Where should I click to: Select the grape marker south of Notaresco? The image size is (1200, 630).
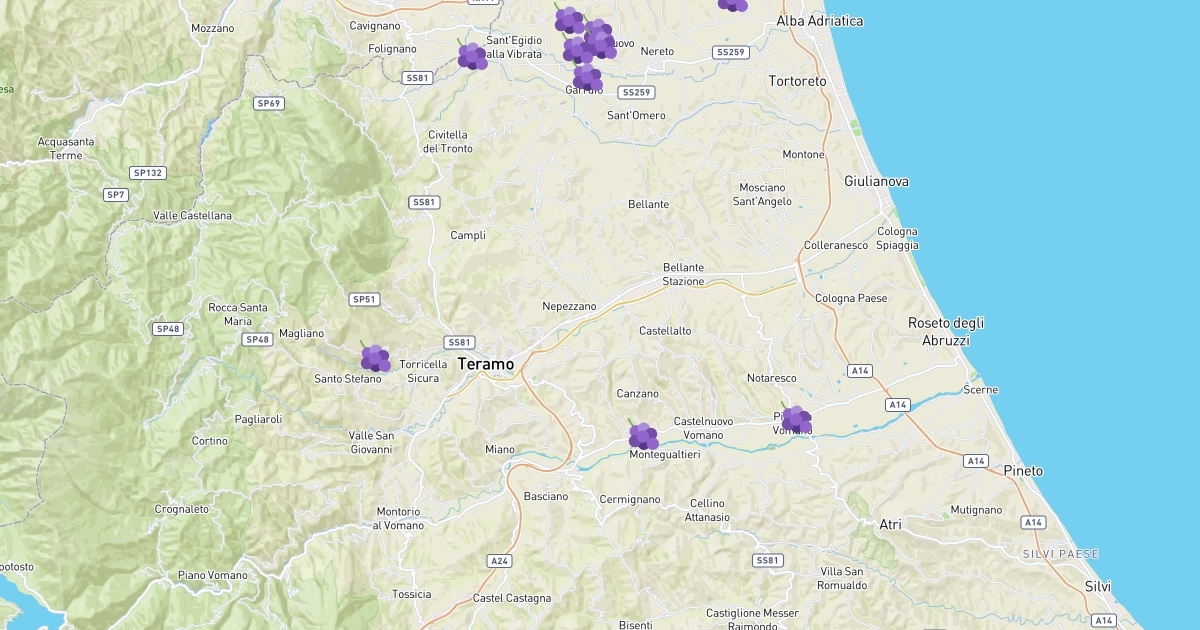click(796, 419)
